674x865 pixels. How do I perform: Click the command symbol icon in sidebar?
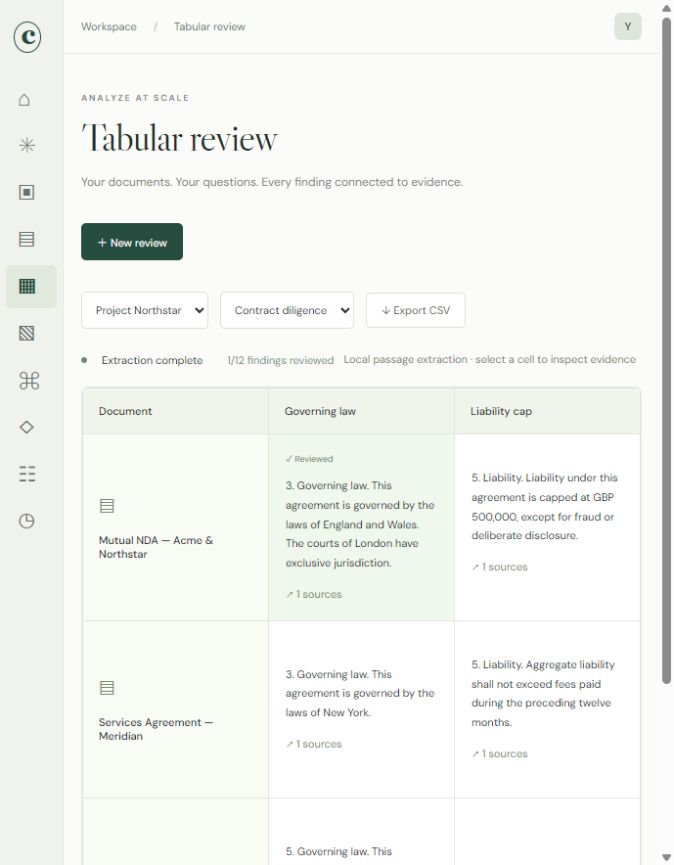pyautogui.click(x=29, y=381)
